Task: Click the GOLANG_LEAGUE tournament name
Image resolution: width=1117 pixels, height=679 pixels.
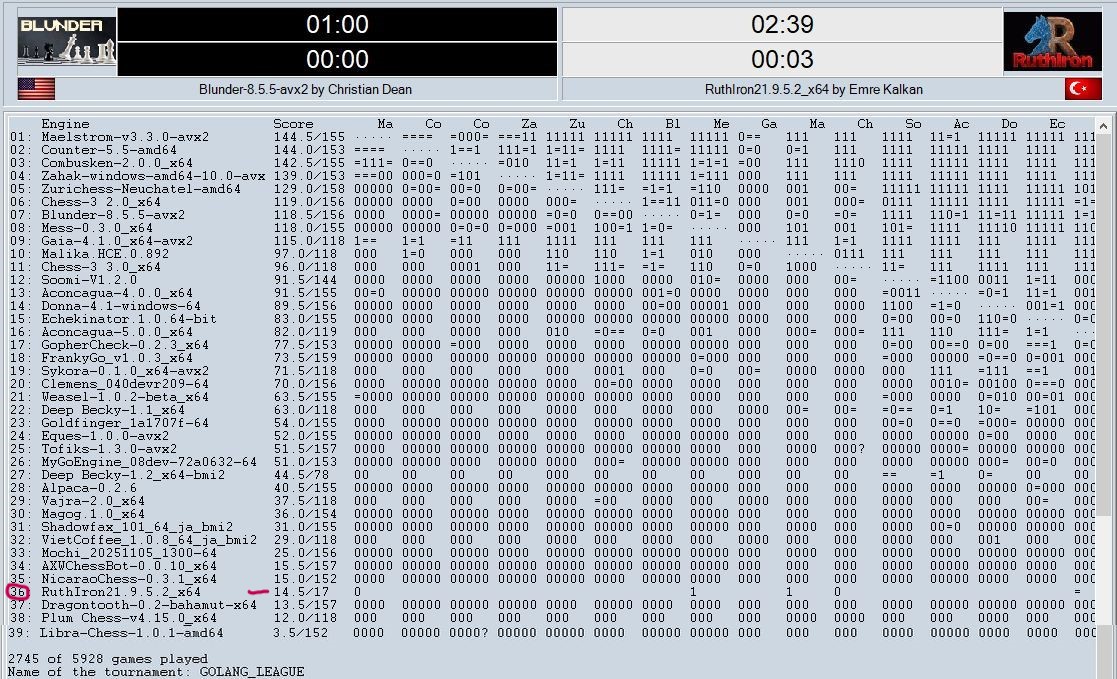Action: click(x=251, y=672)
